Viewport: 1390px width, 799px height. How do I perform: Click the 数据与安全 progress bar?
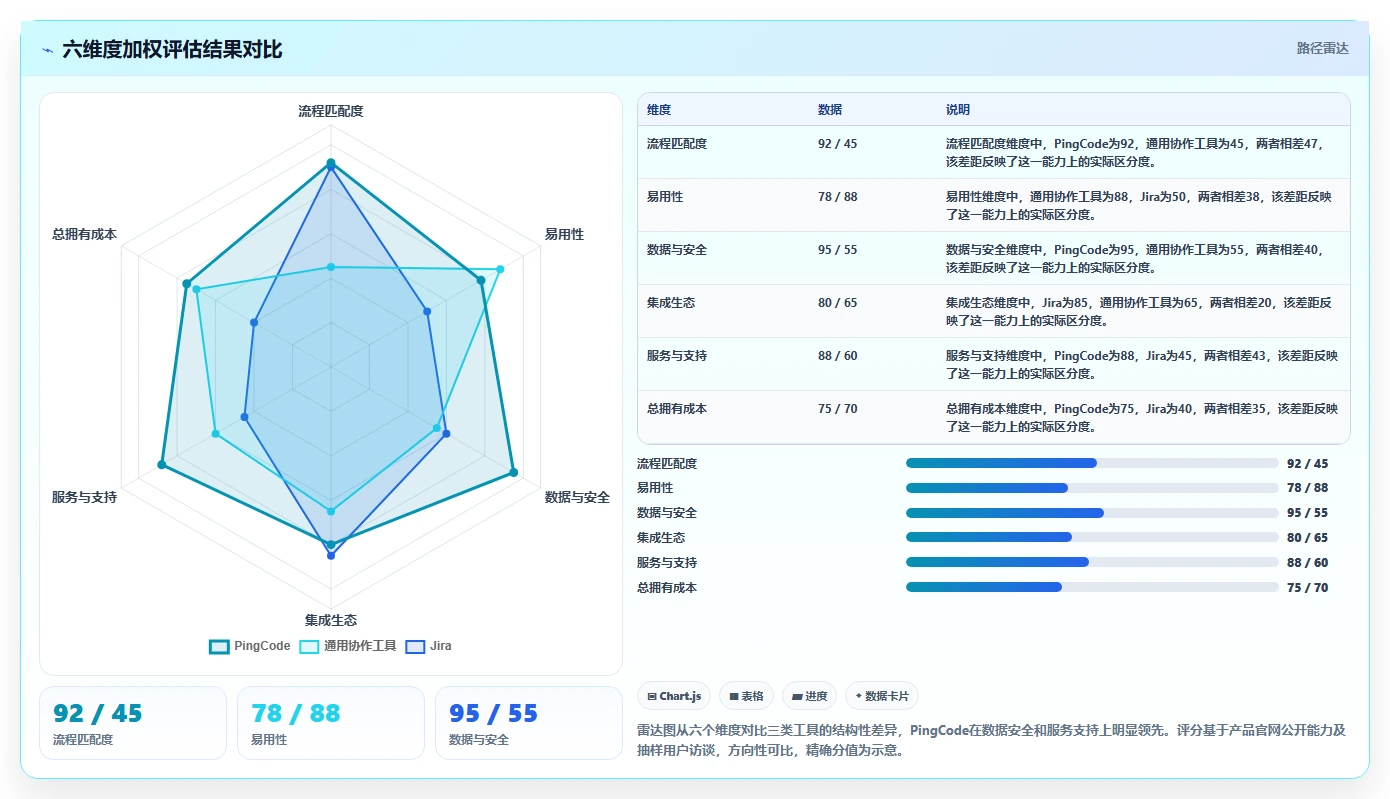[1092, 513]
